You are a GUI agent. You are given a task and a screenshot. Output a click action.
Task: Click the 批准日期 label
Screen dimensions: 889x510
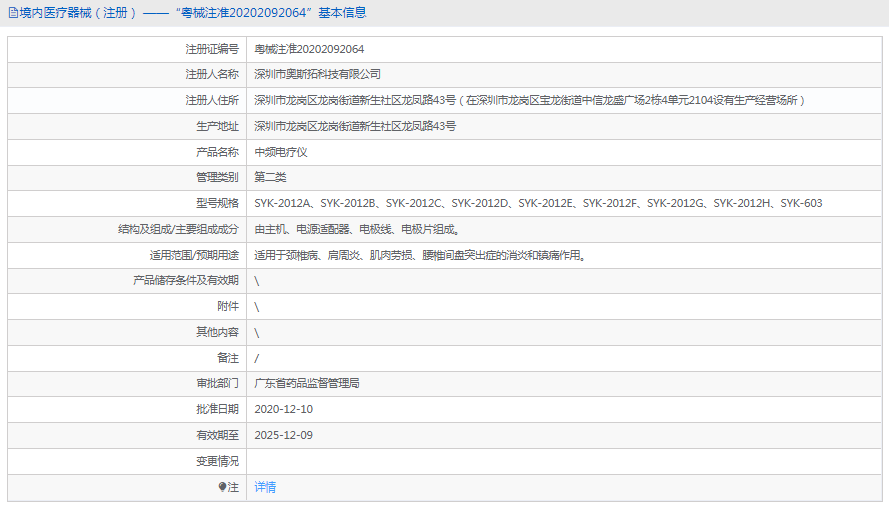[x=218, y=409]
